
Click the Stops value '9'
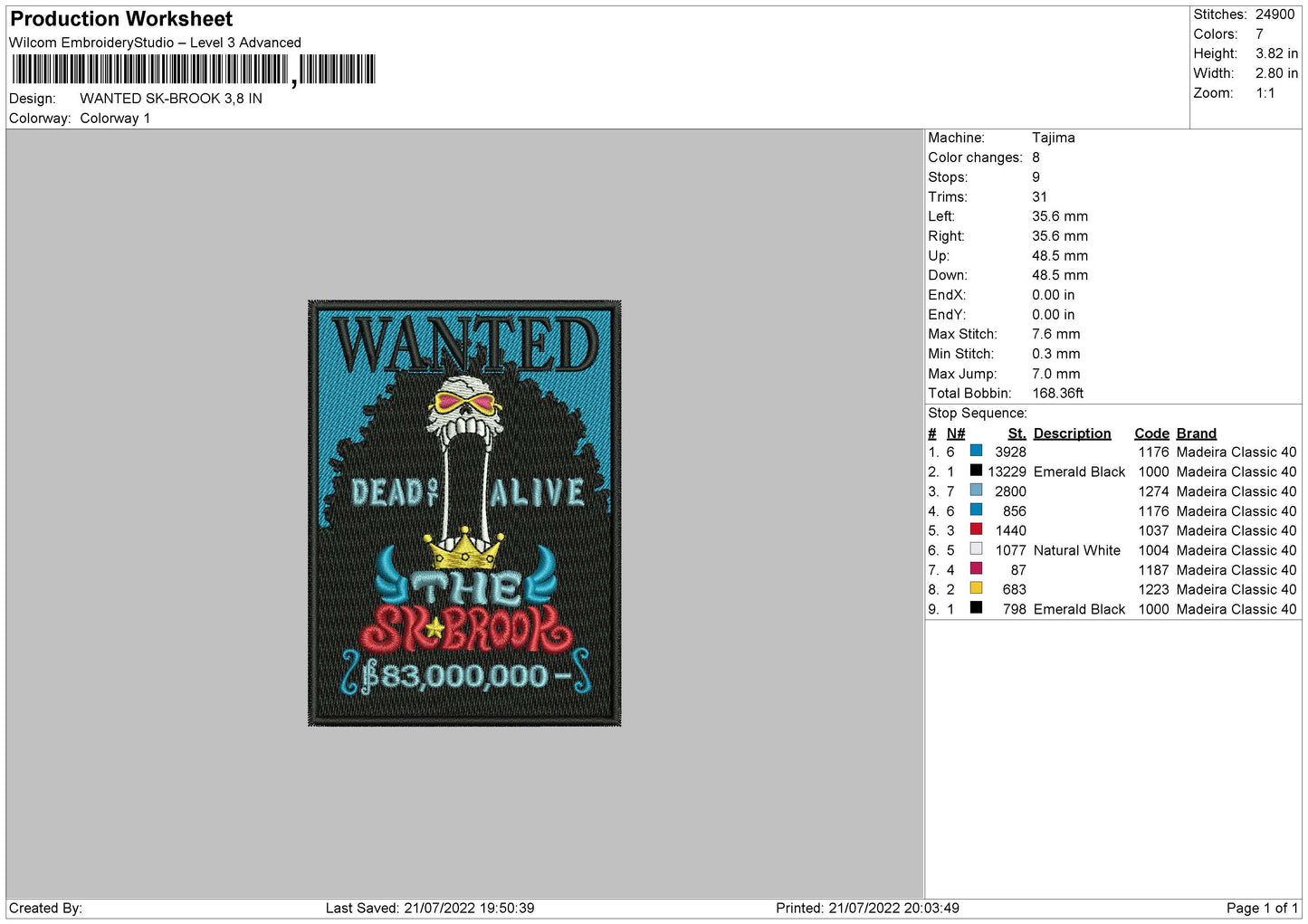(x=1036, y=177)
